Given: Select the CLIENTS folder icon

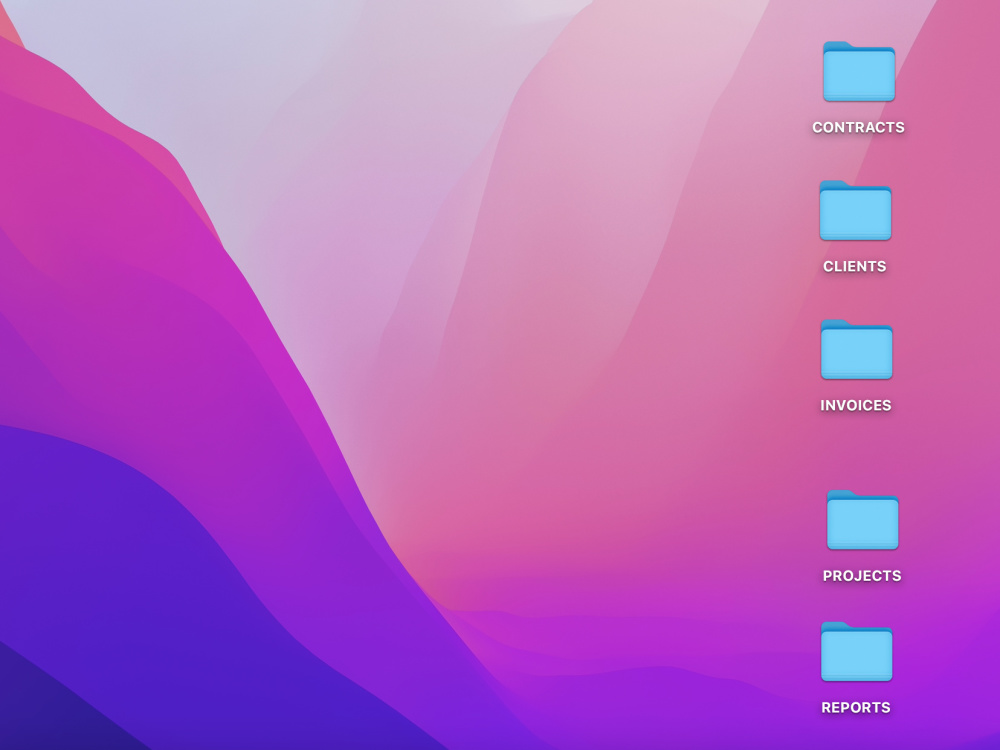Looking at the screenshot, I should [x=855, y=210].
